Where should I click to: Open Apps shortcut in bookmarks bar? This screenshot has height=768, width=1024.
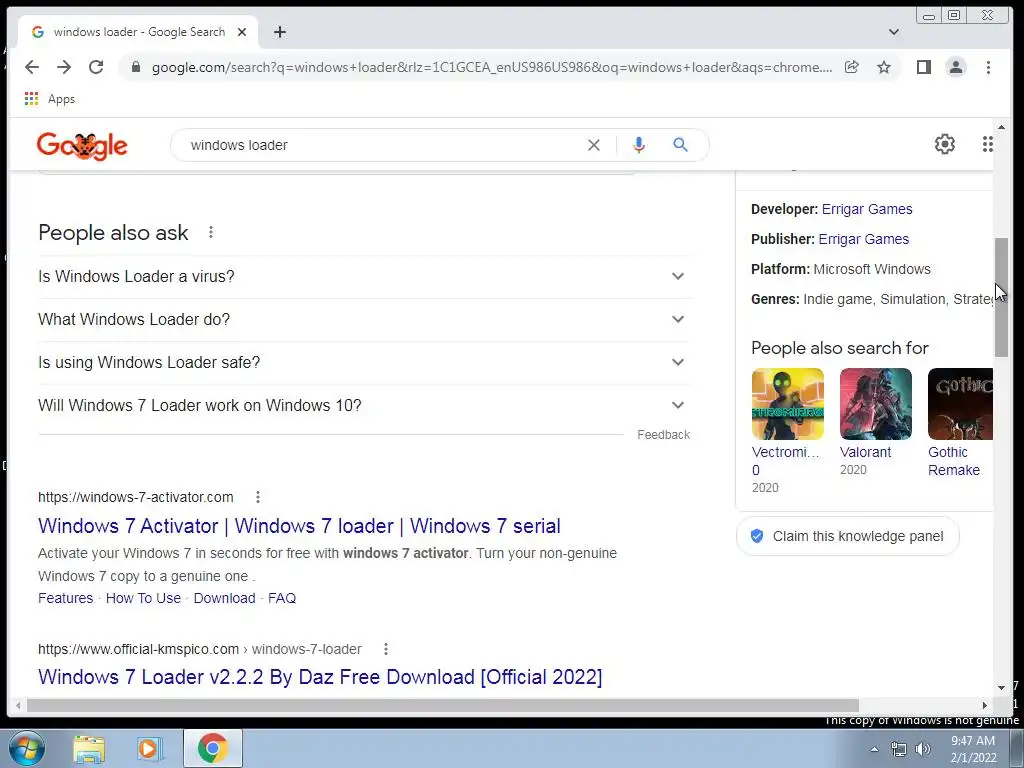coord(50,99)
